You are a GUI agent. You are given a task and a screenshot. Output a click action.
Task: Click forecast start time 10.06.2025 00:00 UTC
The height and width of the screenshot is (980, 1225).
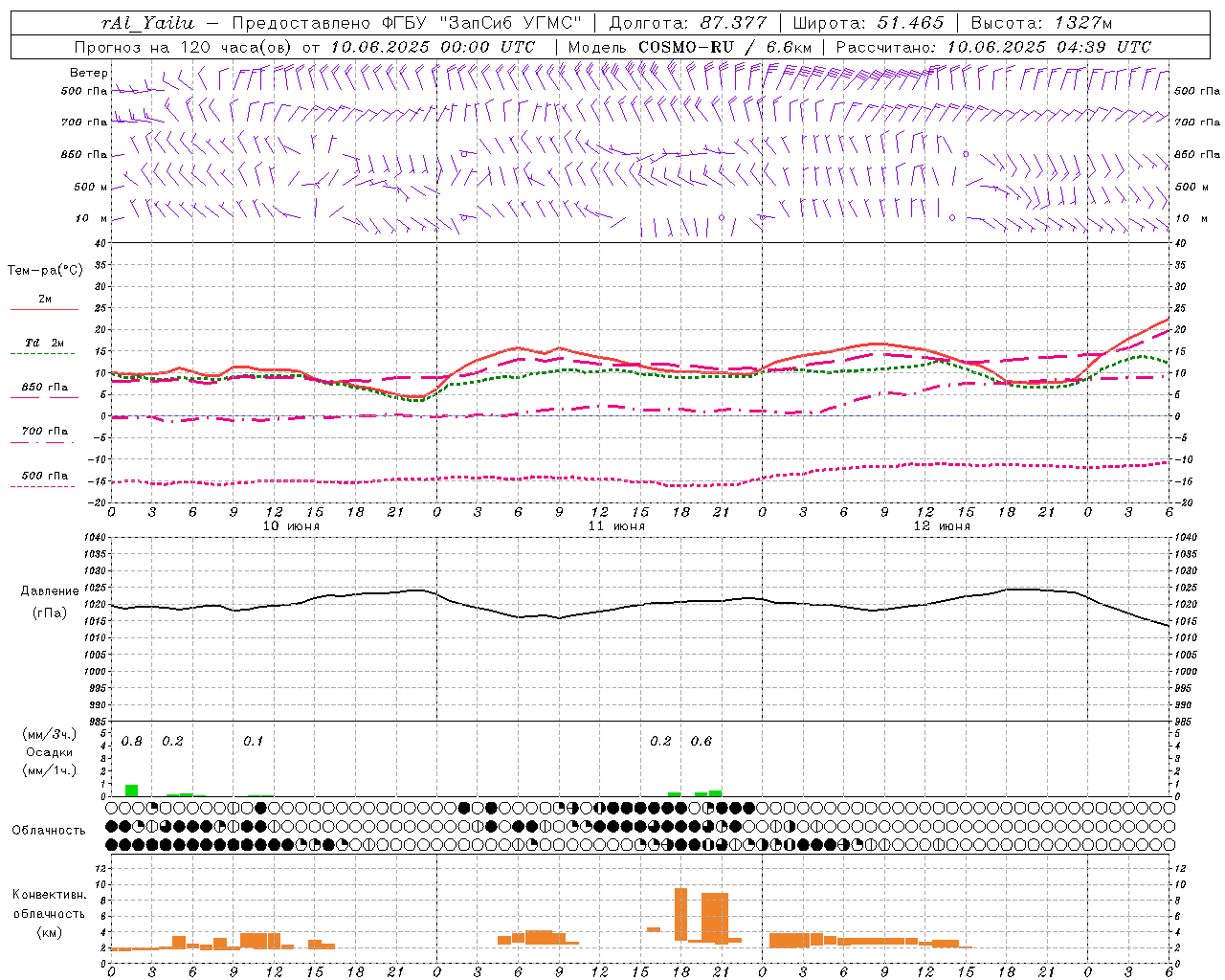[432, 47]
